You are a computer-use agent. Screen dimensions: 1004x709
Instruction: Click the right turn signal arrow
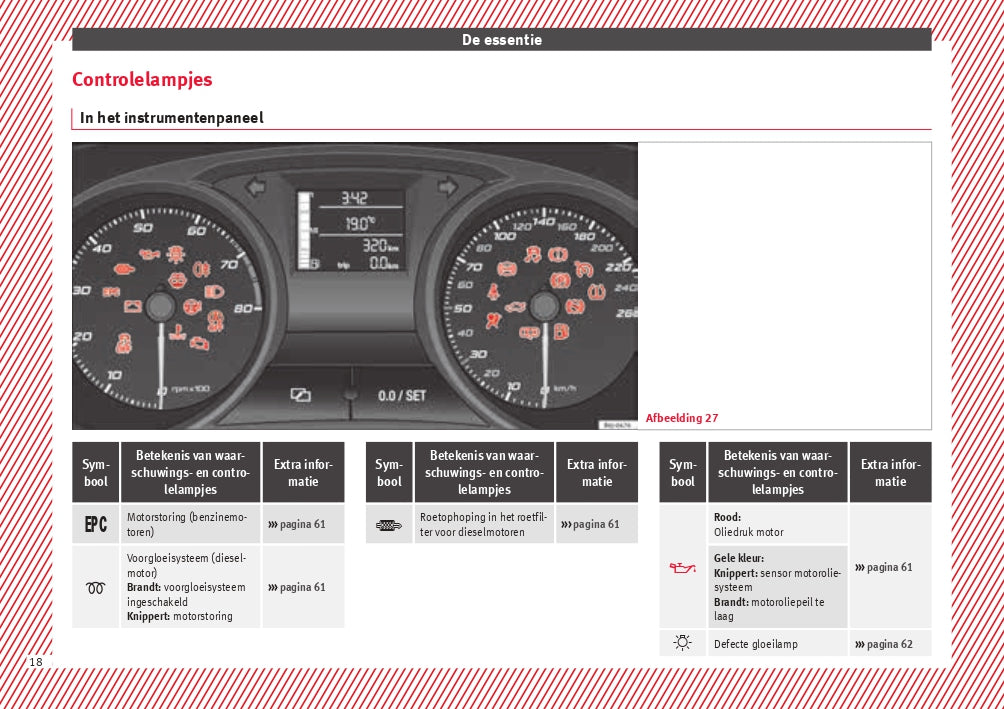(x=446, y=186)
